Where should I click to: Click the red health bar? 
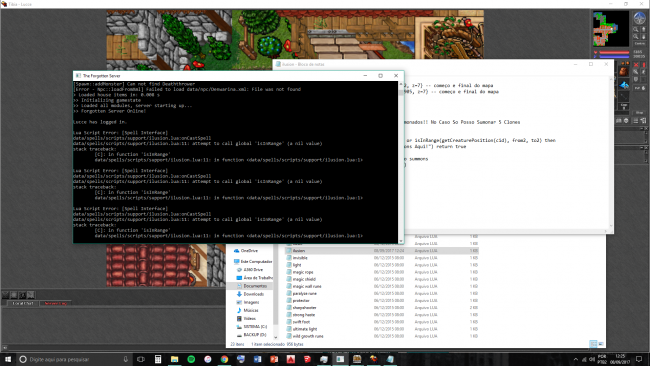click(614, 53)
